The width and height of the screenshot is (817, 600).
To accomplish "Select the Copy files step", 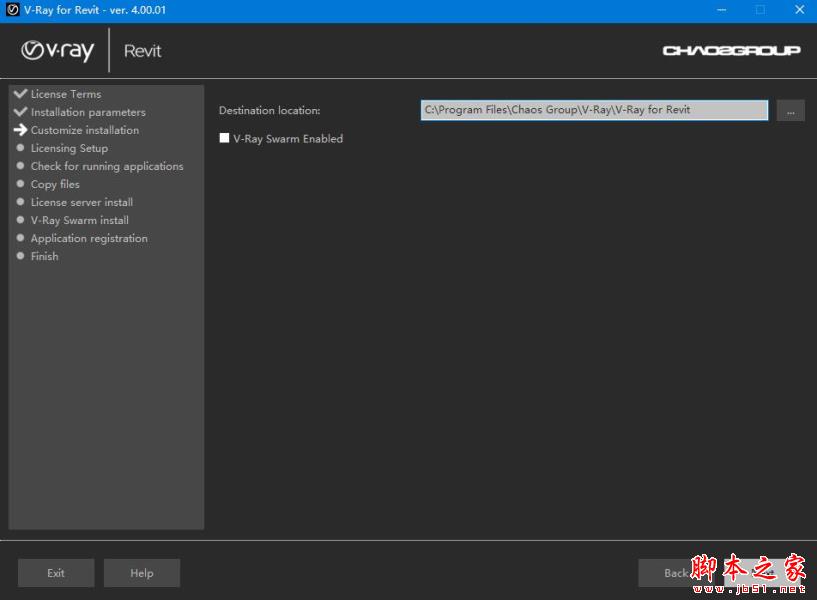I will click(x=55, y=184).
